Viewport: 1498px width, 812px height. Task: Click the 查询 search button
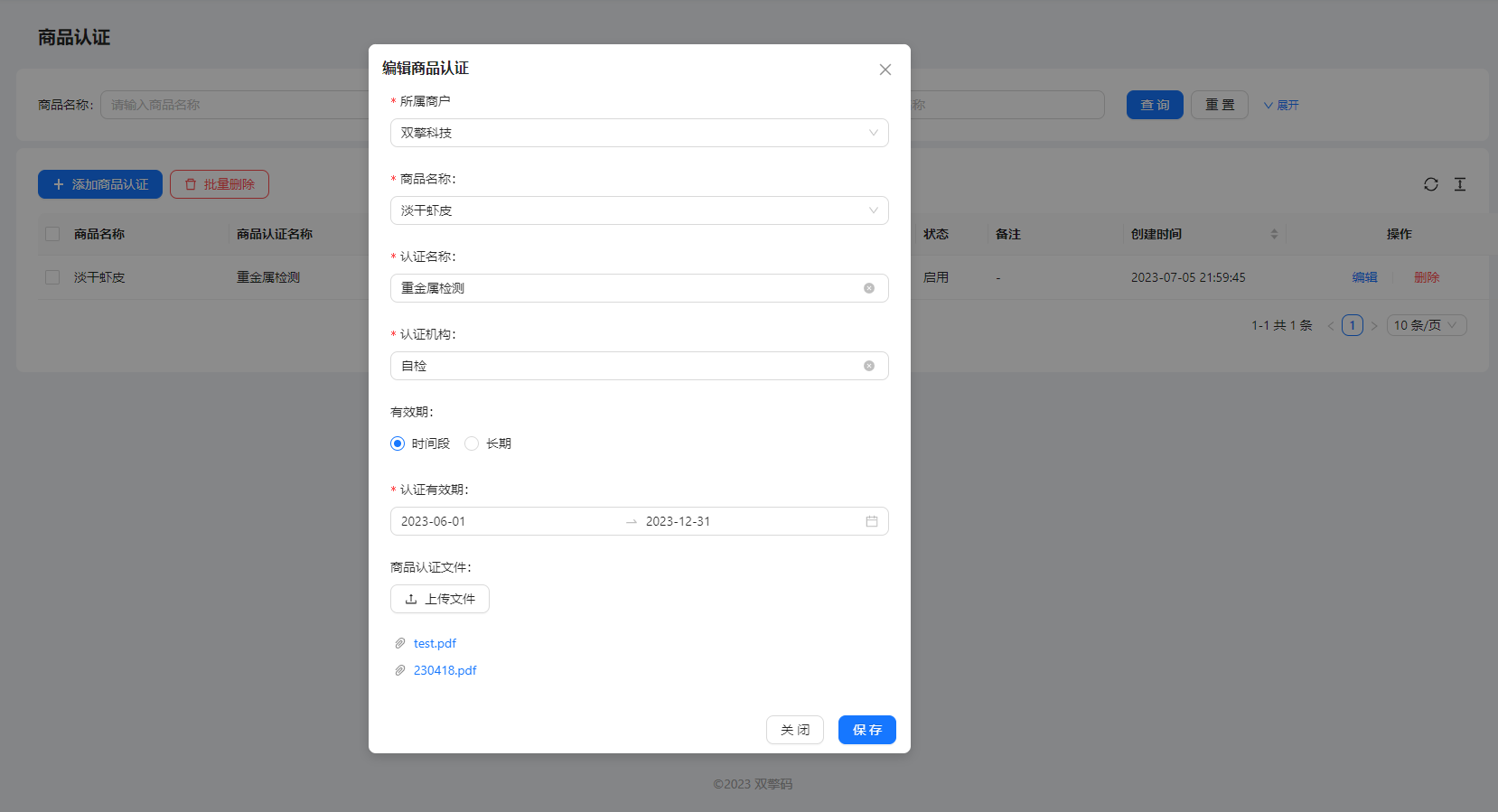(1155, 105)
